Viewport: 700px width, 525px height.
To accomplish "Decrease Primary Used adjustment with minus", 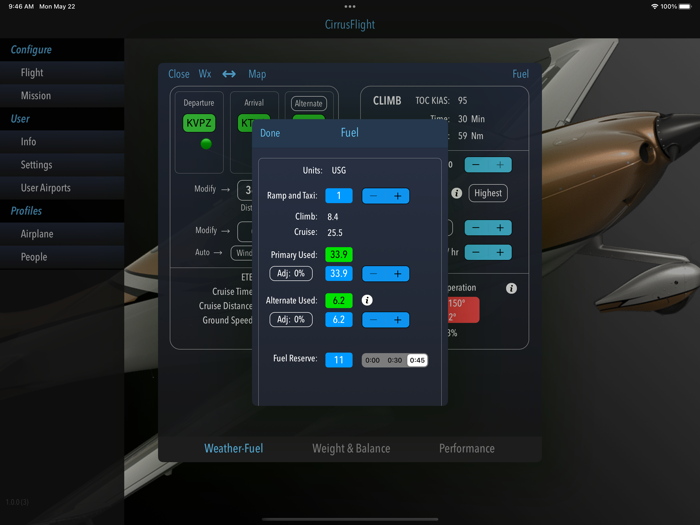I will click(x=374, y=274).
